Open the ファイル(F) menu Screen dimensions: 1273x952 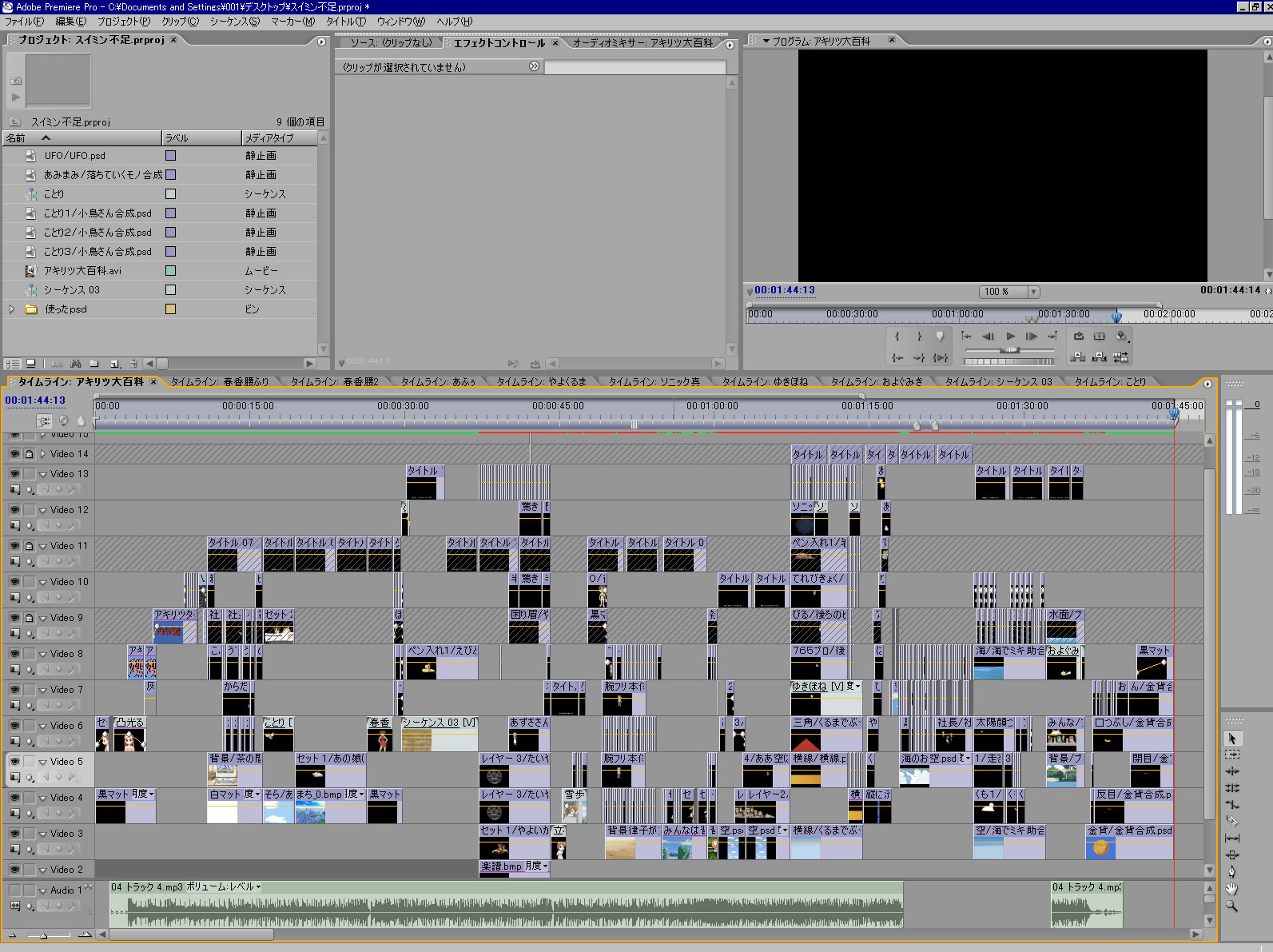point(24,22)
